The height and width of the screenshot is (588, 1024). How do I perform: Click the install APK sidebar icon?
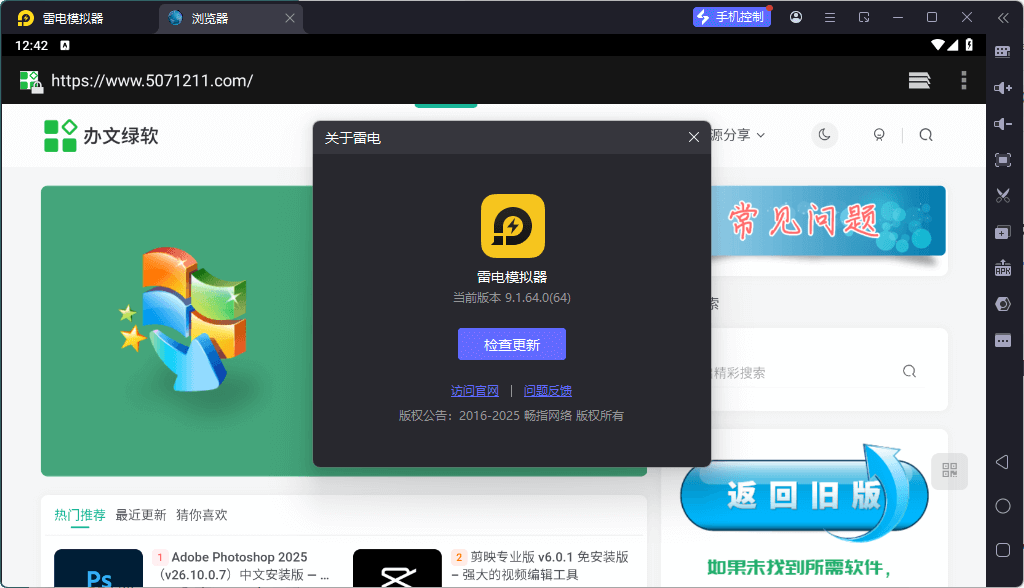[x=1002, y=268]
